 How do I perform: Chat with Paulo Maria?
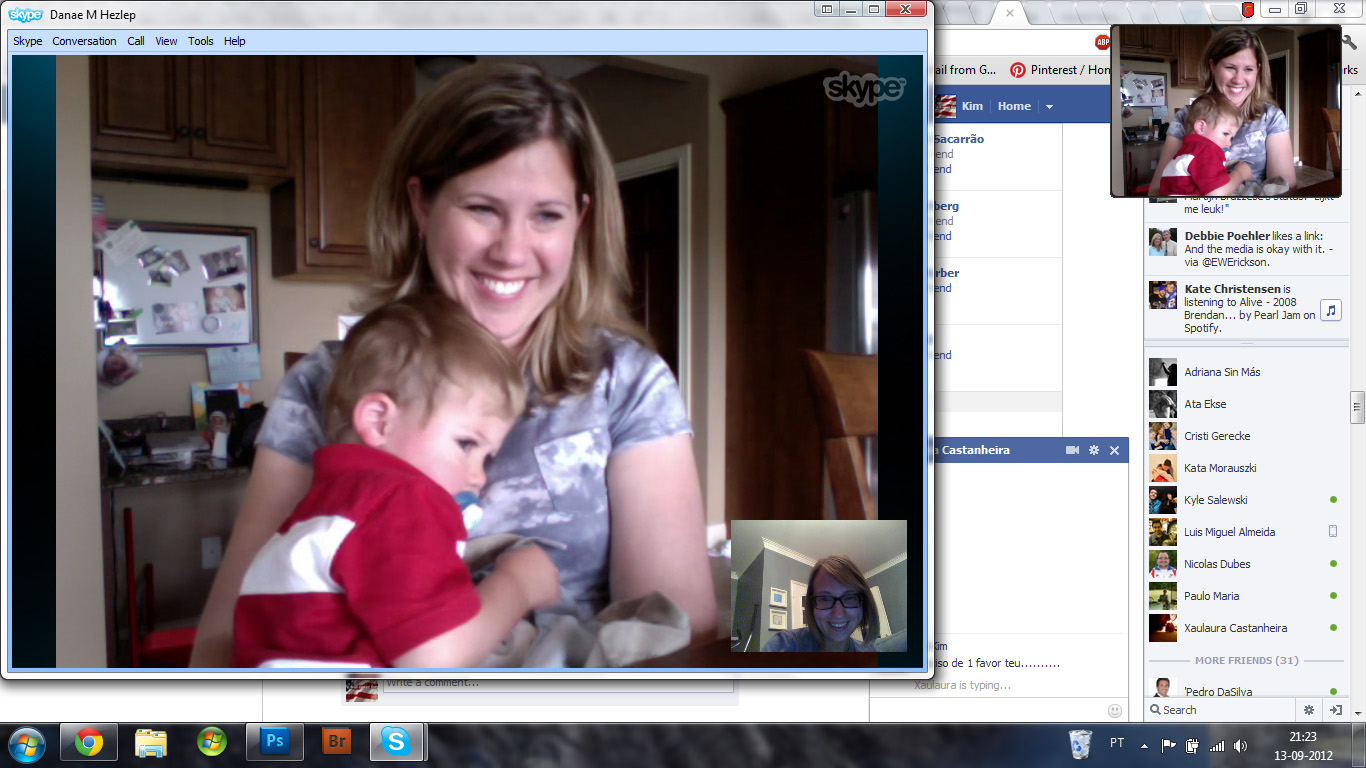(1245, 596)
